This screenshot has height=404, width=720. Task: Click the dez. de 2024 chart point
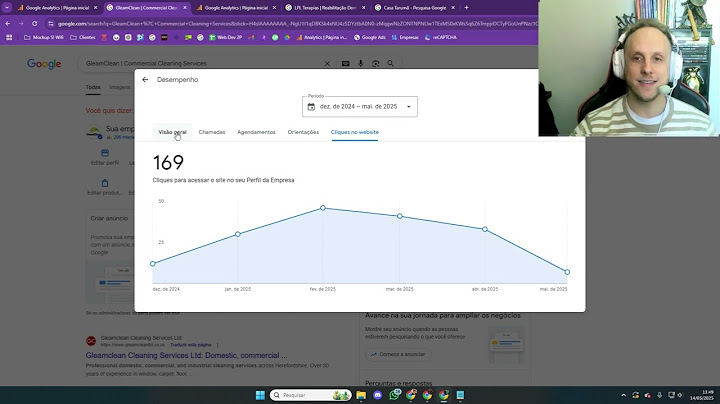coord(153,264)
